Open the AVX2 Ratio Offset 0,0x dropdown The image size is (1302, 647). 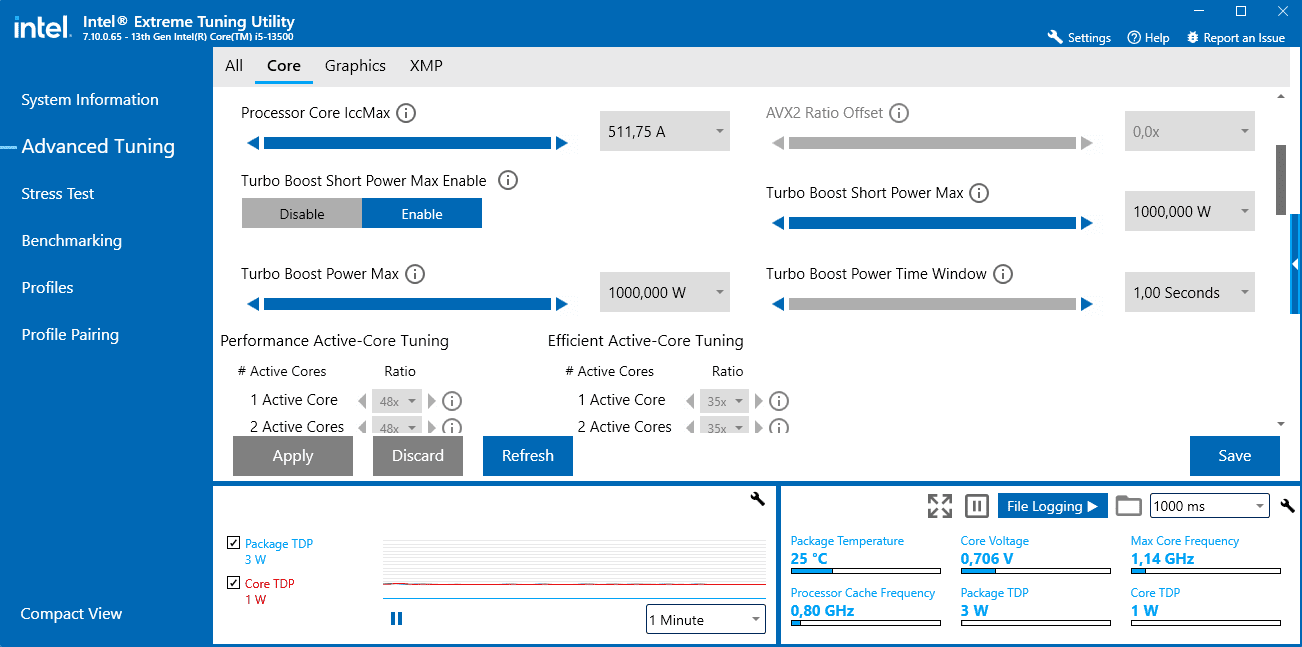1190,131
